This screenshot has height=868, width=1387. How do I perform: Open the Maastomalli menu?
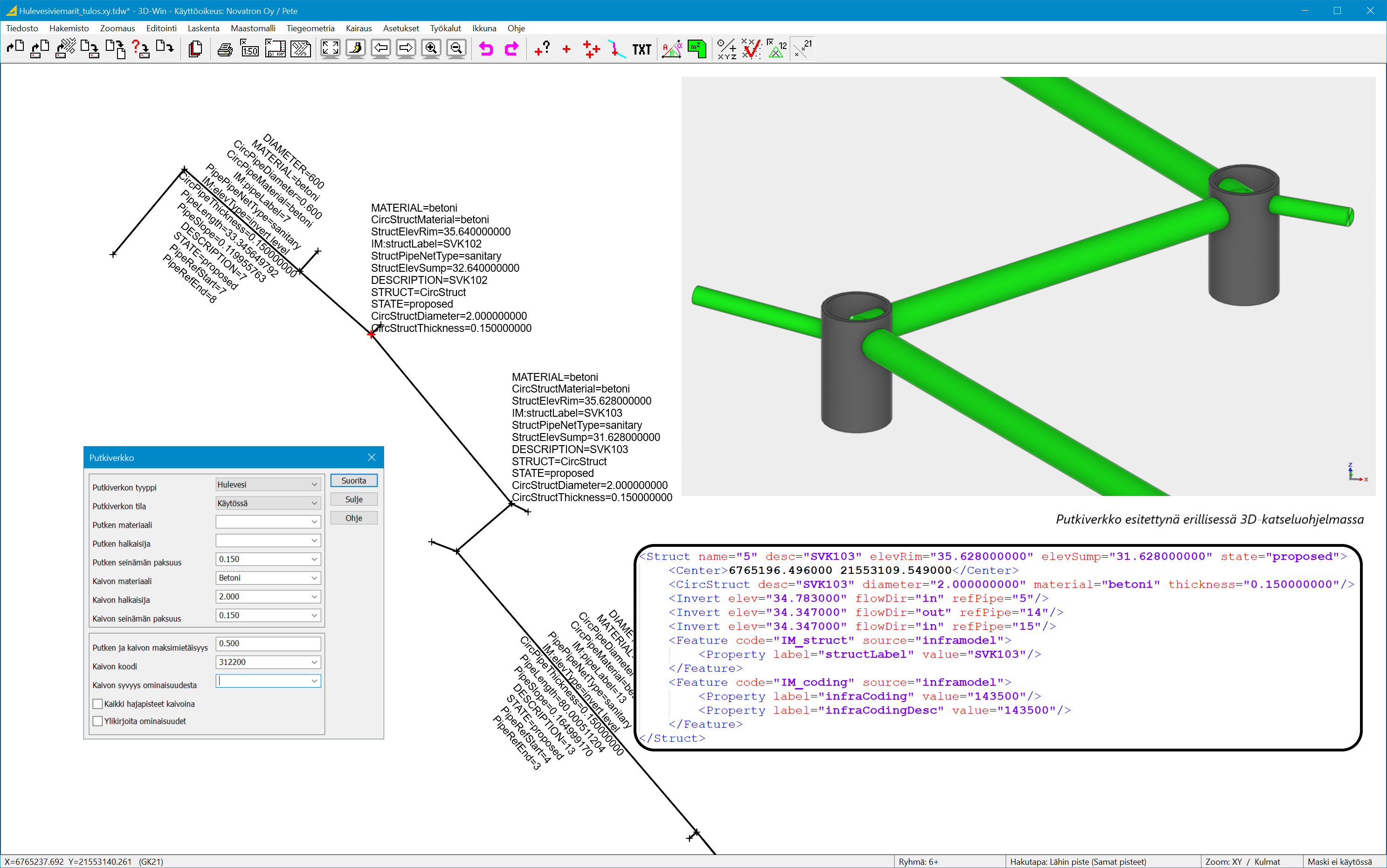tap(253, 28)
